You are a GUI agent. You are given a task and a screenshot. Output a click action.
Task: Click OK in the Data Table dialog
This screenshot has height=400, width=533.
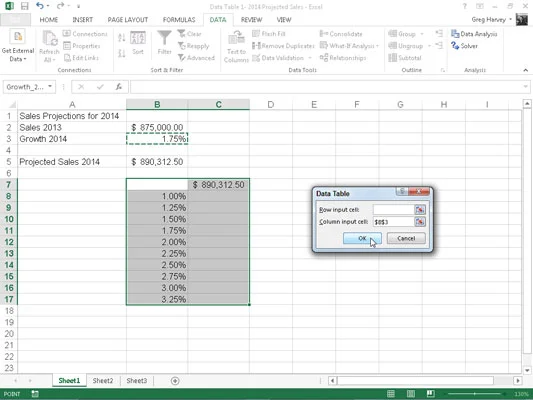click(362, 238)
